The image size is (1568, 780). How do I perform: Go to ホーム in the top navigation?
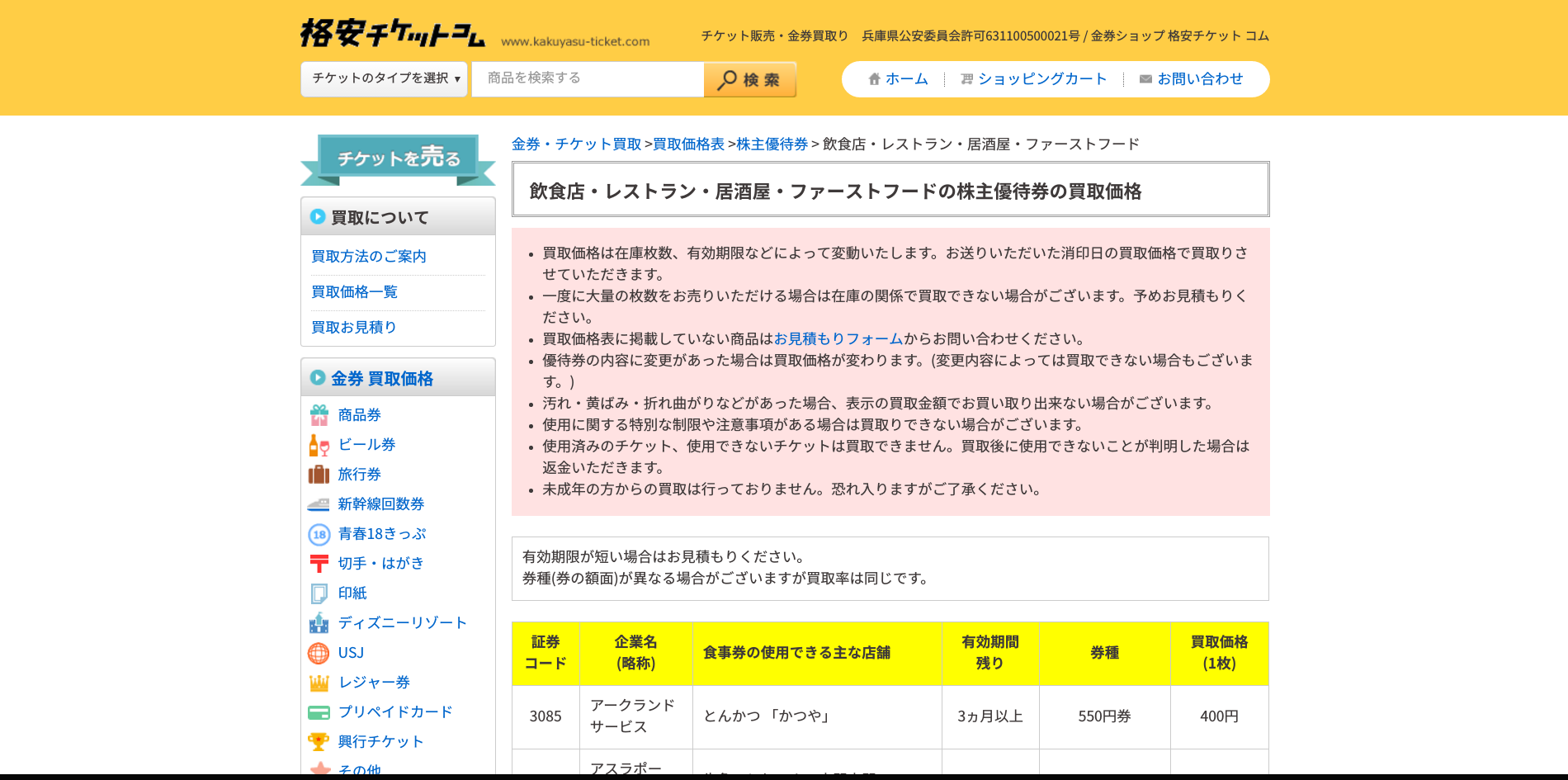click(x=898, y=79)
